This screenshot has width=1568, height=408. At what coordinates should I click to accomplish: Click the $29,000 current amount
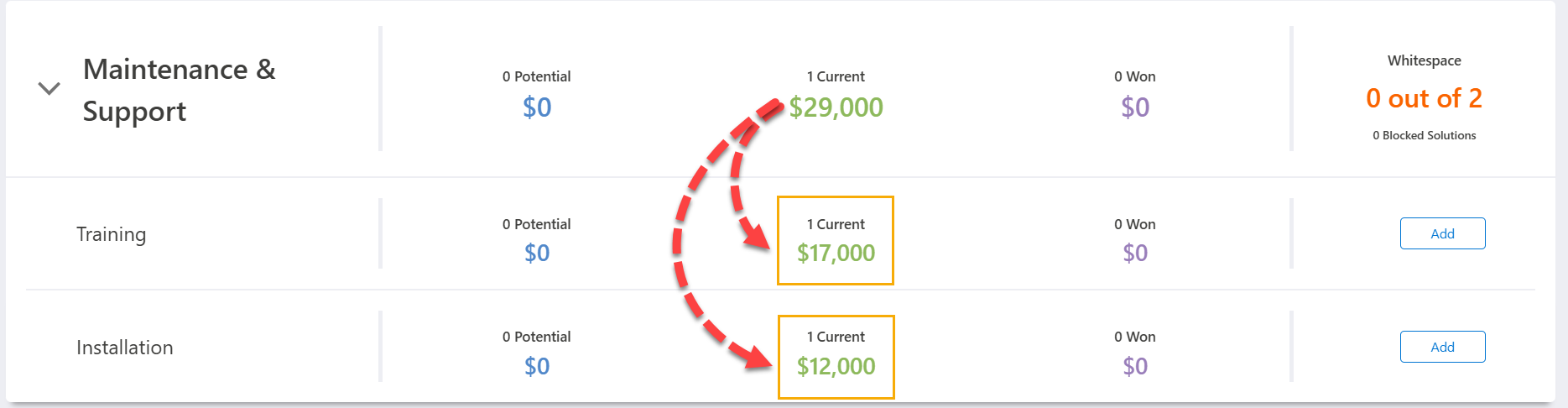(x=836, y=107)
